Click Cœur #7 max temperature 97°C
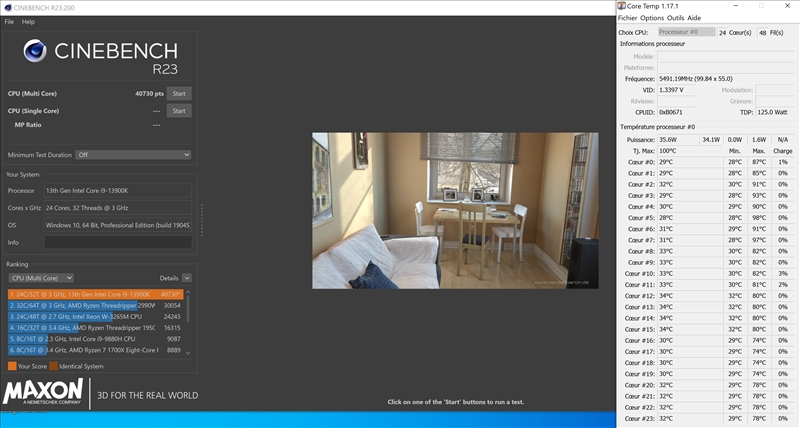This screenshot has width=800, height=428. coord(759,240)
